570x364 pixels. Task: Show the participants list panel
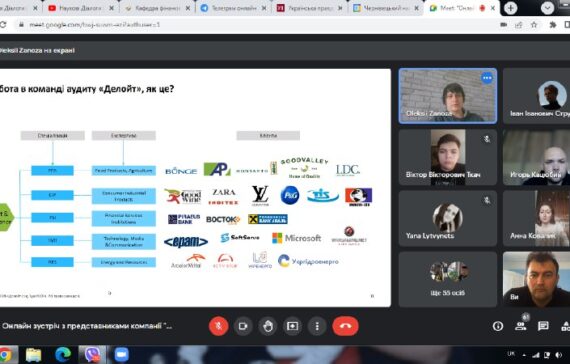(521, 326)
